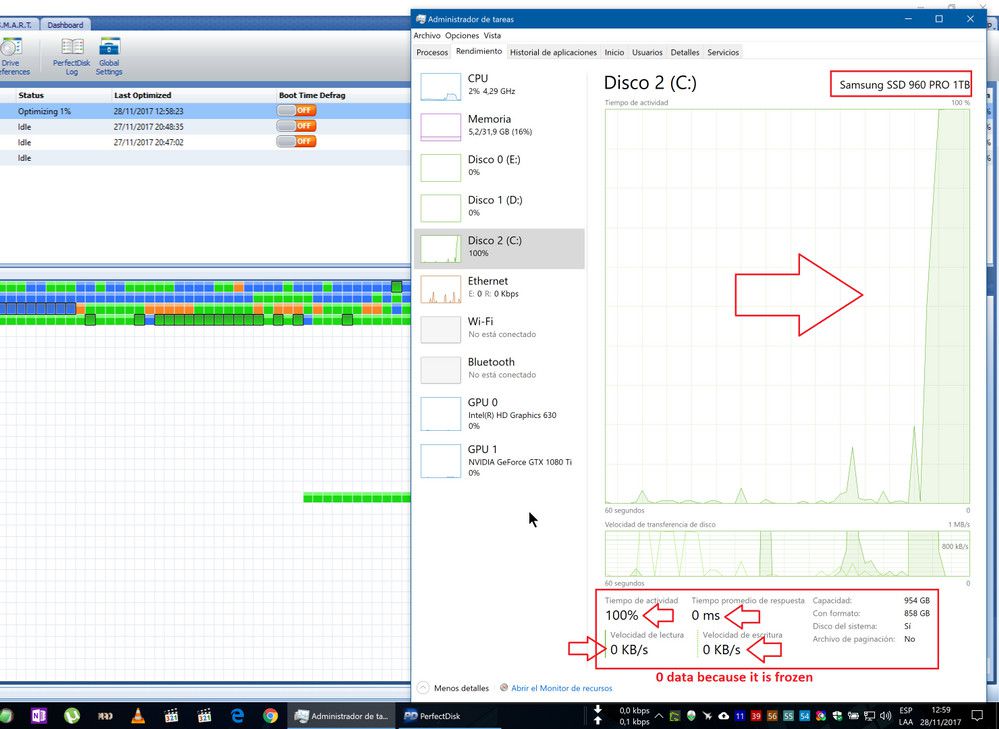Click Menos detalles in task manager

tap(461, 688)
